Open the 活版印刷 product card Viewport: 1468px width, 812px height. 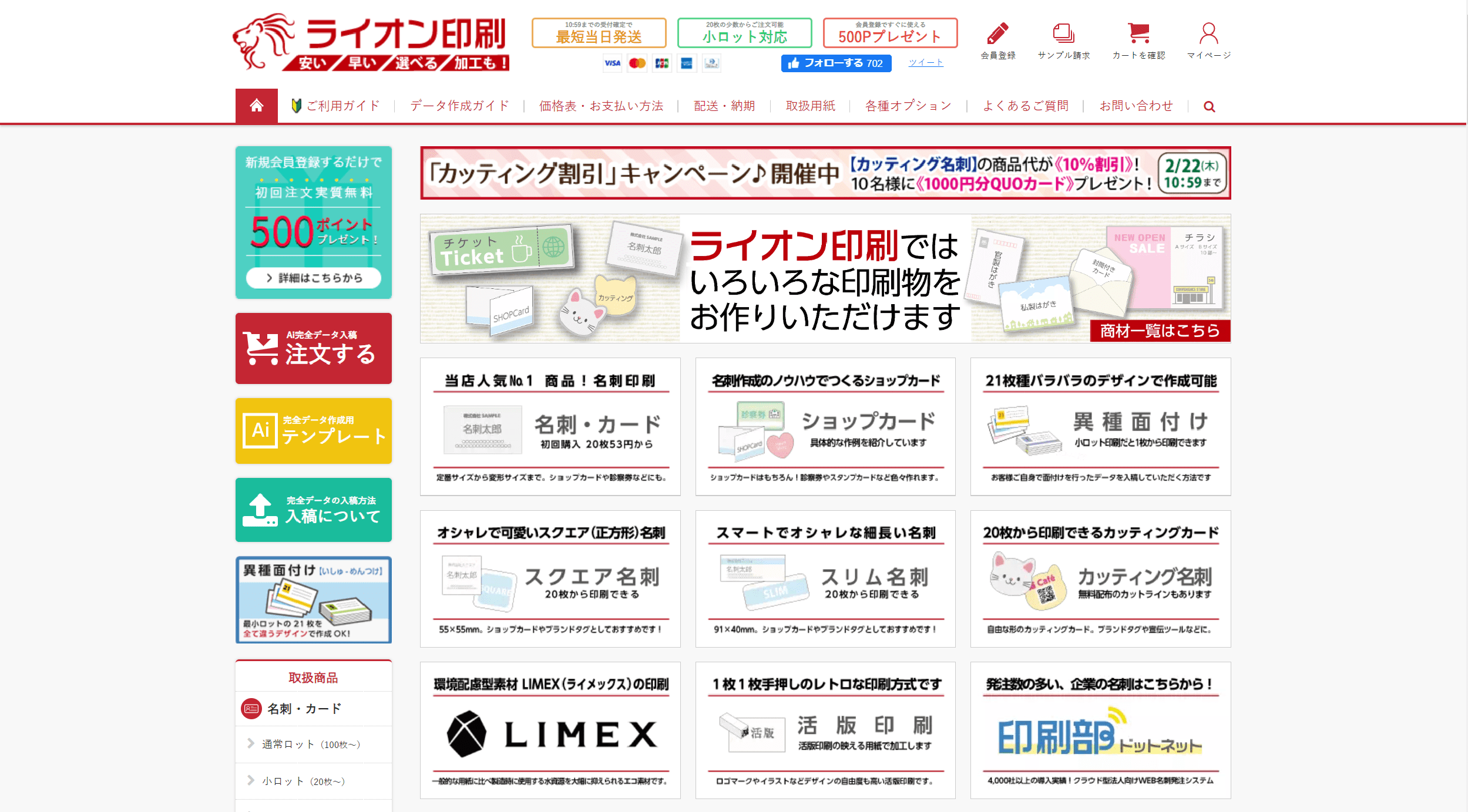[x=825, y=730]
